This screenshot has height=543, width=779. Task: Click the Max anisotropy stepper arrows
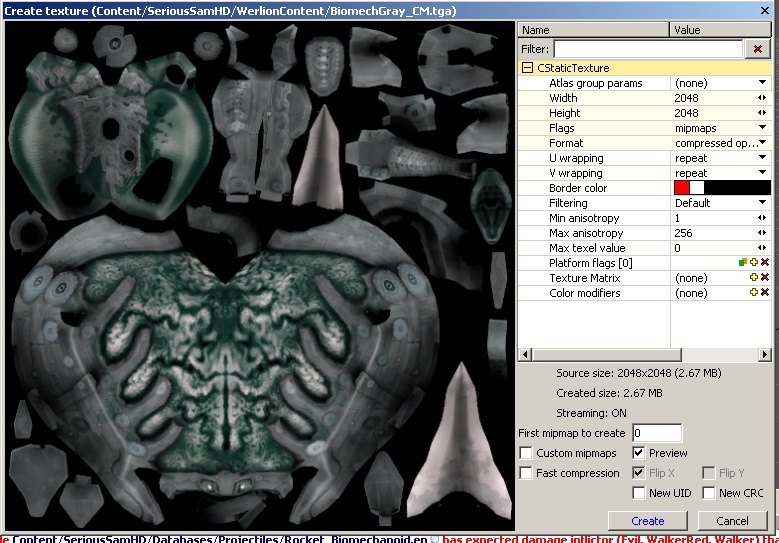click(762, 233)
